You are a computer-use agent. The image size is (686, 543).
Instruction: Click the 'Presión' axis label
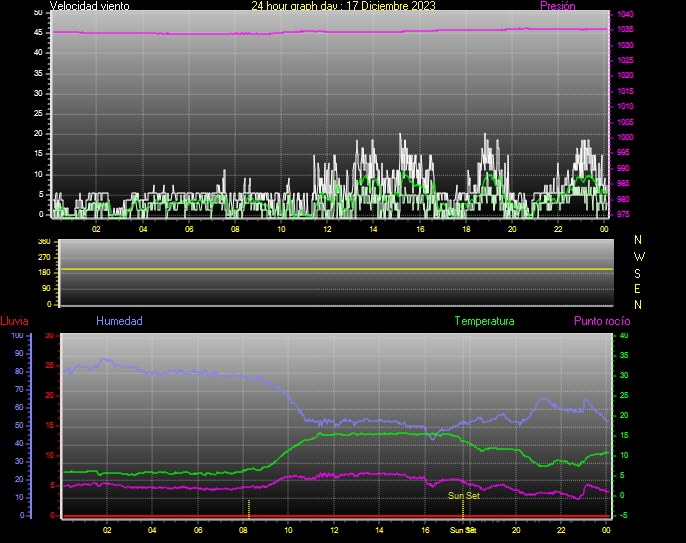[558, 6]
